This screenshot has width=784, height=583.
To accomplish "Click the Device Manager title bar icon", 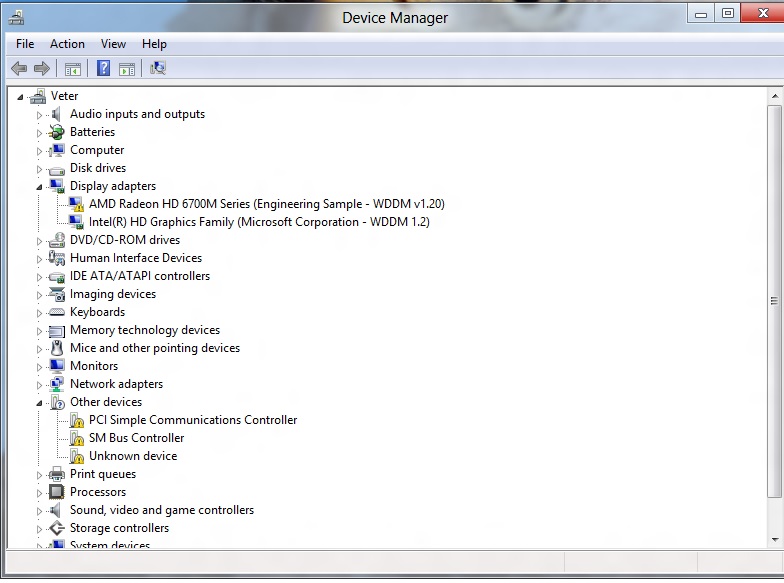I will click(16, 18).
